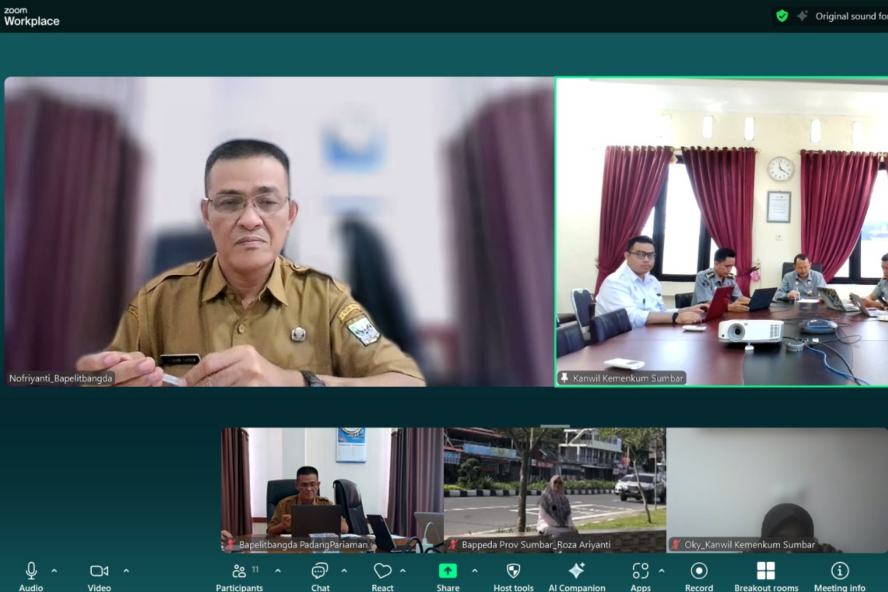Viewport: 888px width, 592px height.
Task: Click the green Share screen button
Action: tap(448, 571)
